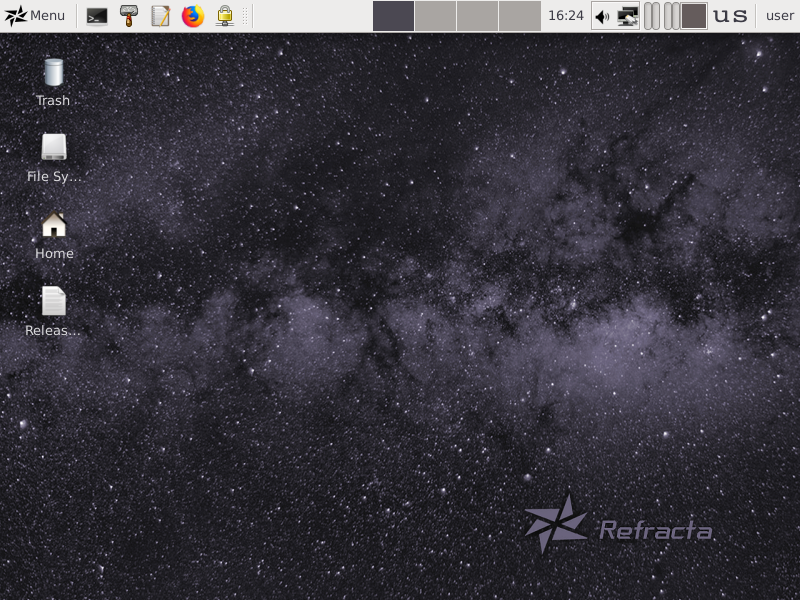The height and width of the screenshot is (600, 800).
Task: Open the 'user' session menu
Action: pos(780,16)
